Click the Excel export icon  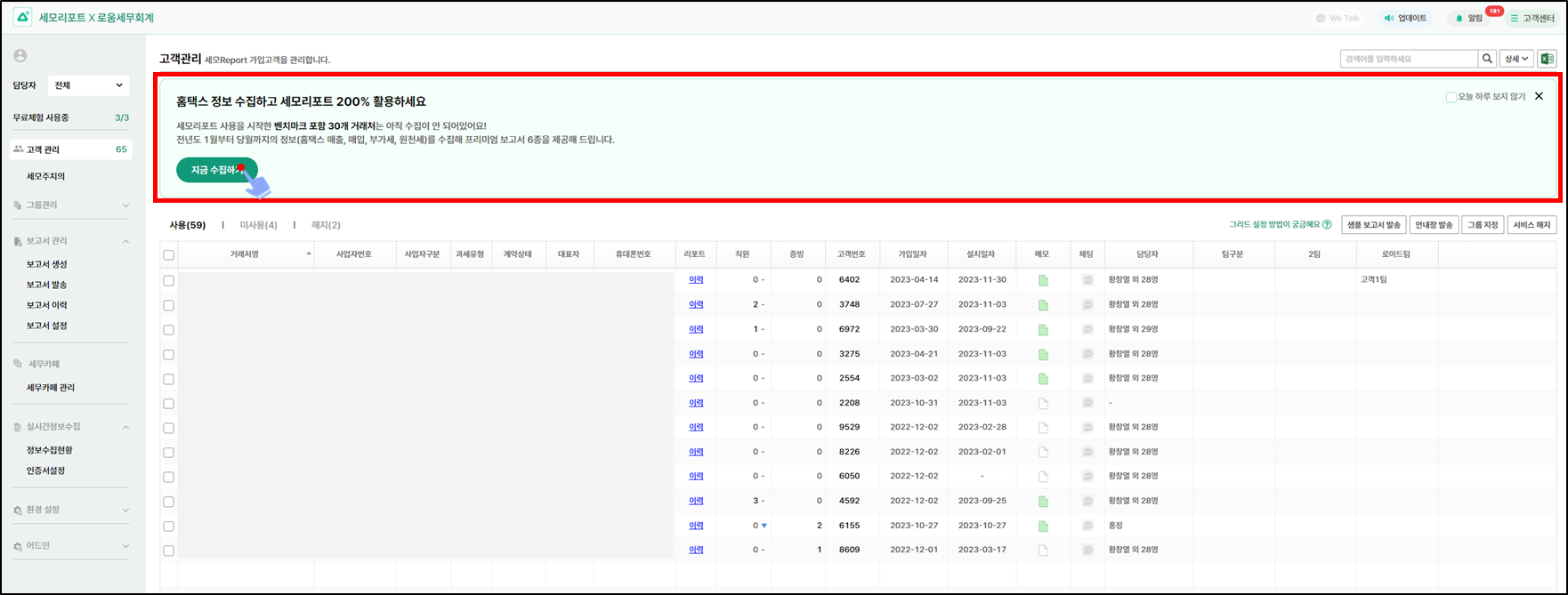click(1547, 59)
